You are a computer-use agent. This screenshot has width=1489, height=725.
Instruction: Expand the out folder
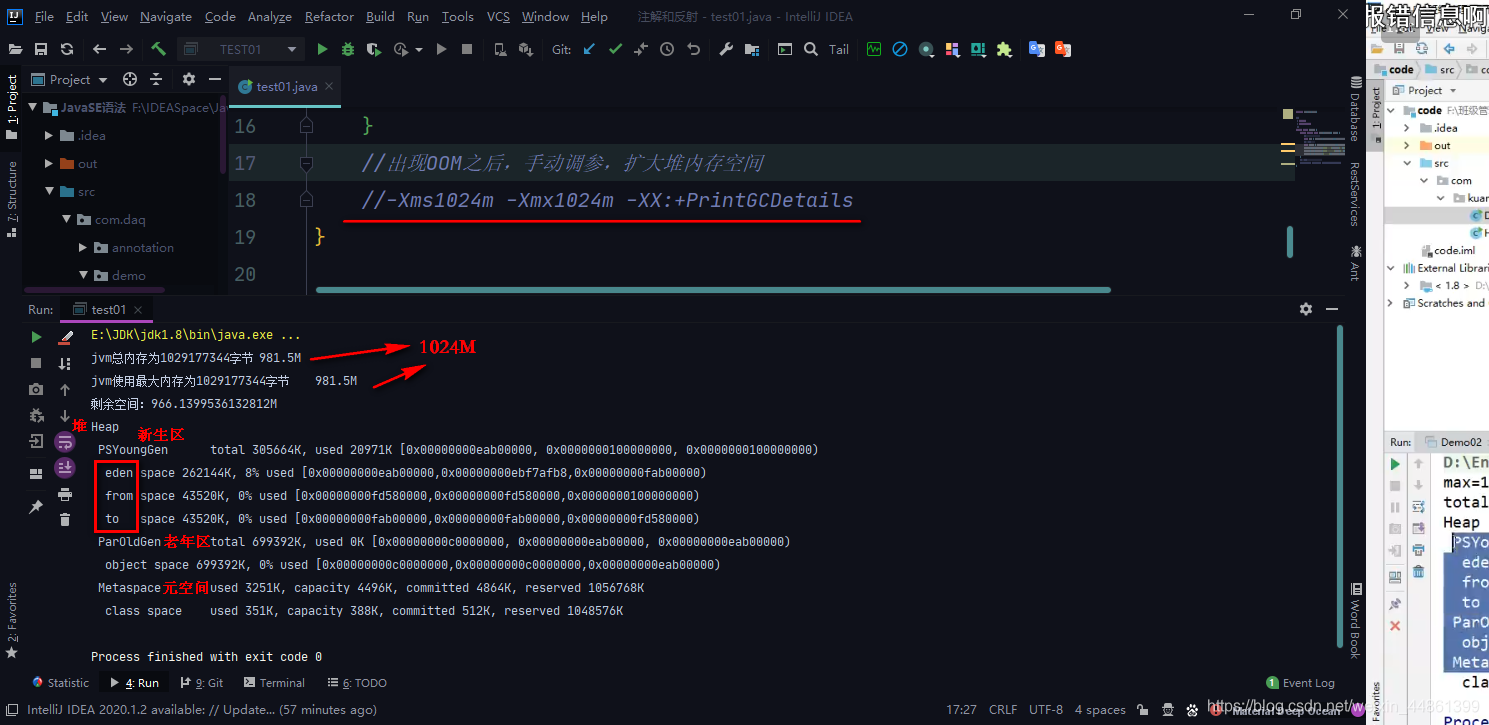[49, 163]
